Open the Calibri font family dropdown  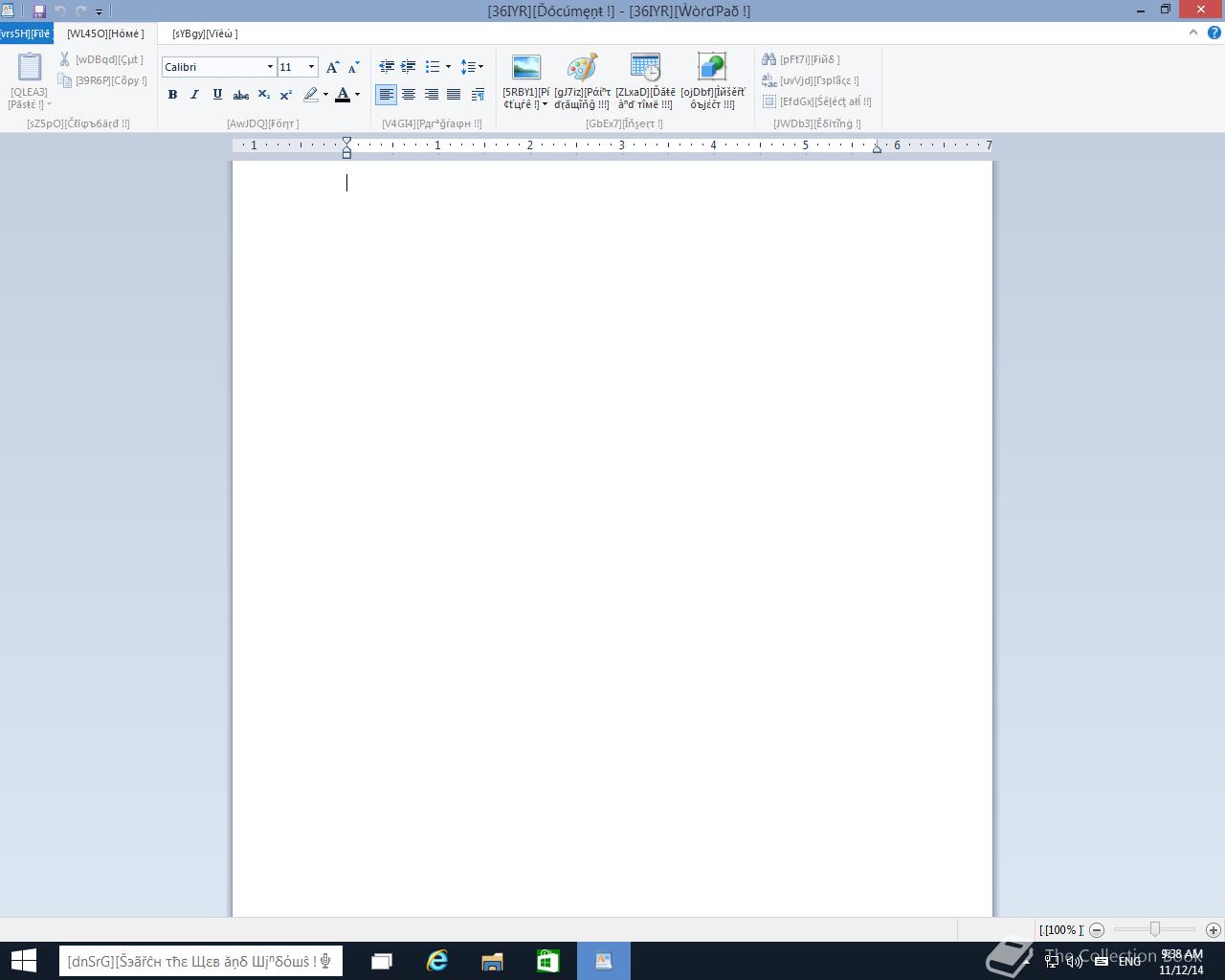270,67
